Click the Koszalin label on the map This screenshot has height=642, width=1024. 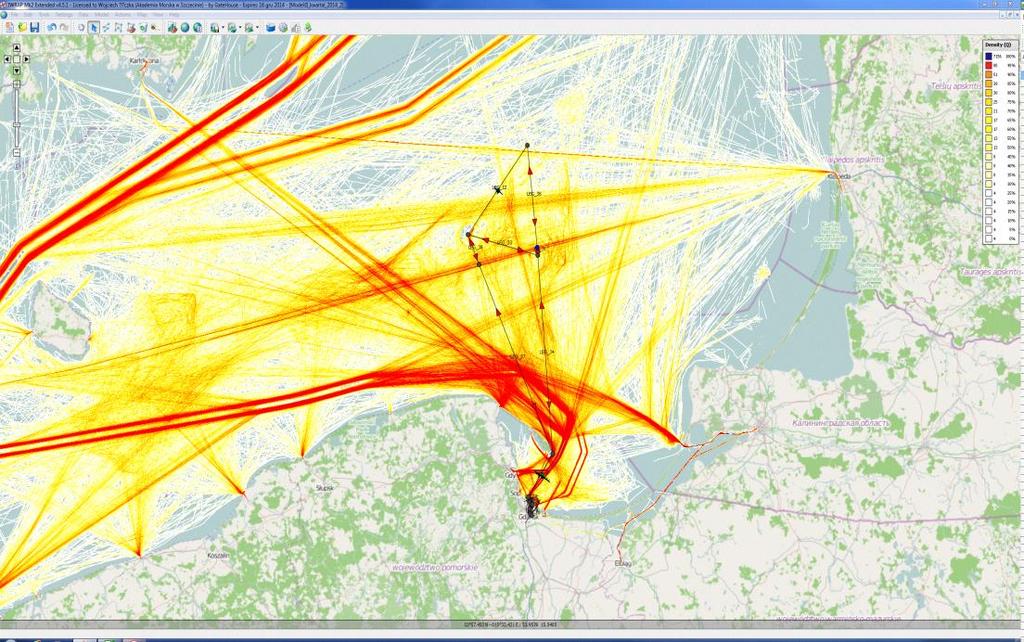tap(218, 555)
